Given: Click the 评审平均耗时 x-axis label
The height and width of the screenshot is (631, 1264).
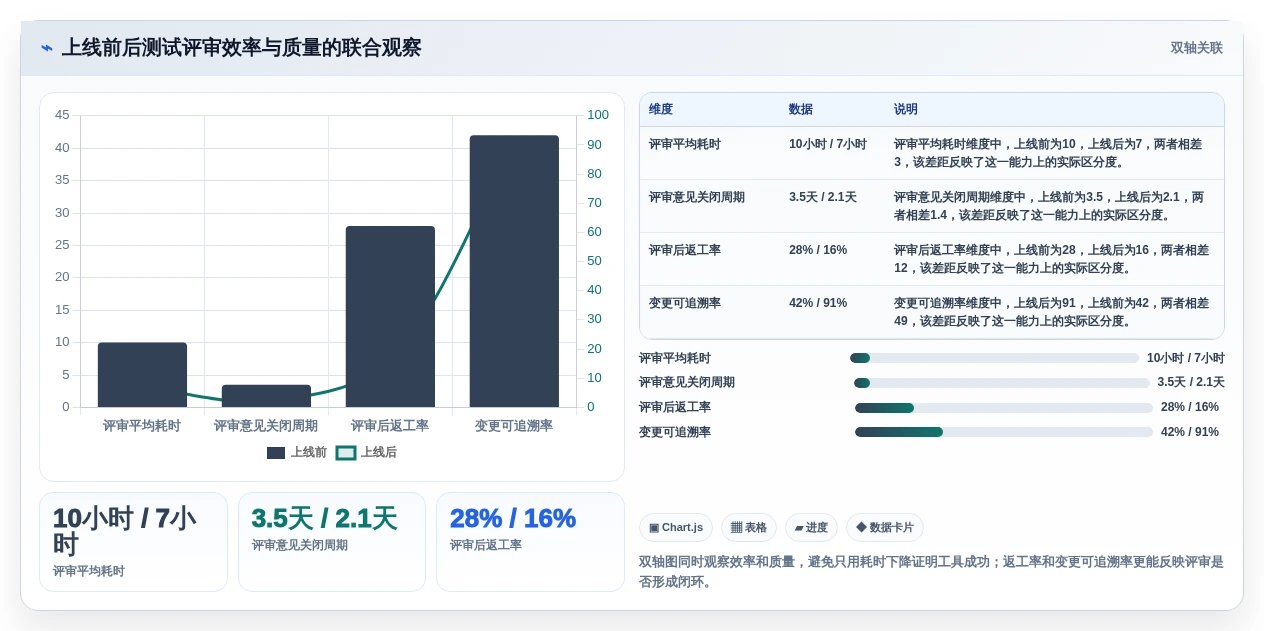Looking at the screenshot, I should tap(142, 426).
